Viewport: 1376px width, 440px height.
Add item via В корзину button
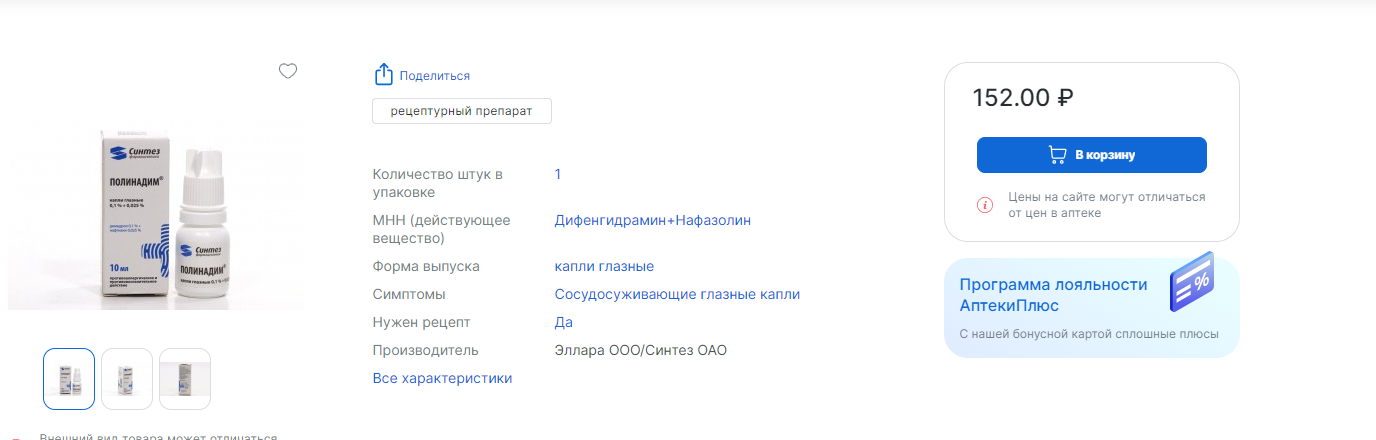1092,155
